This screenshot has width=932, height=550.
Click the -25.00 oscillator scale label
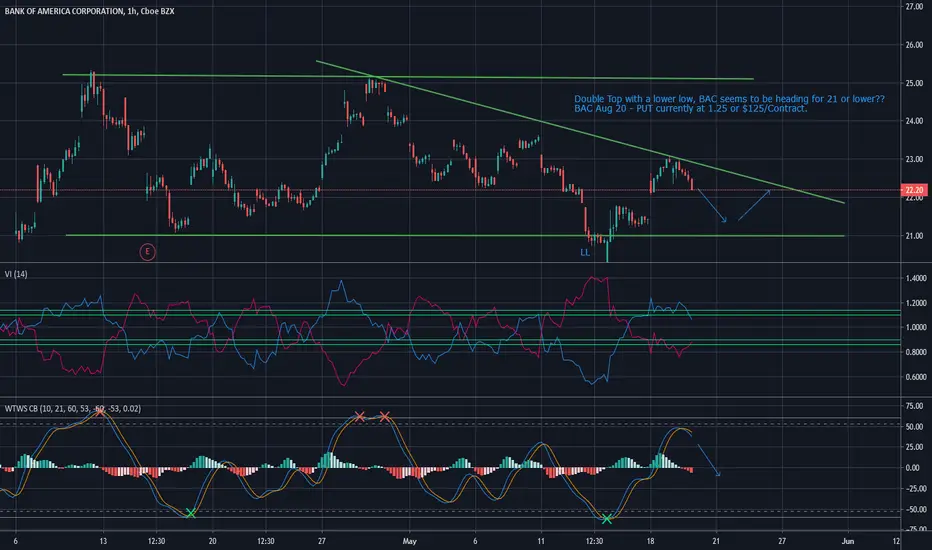(x=914, y=489)
